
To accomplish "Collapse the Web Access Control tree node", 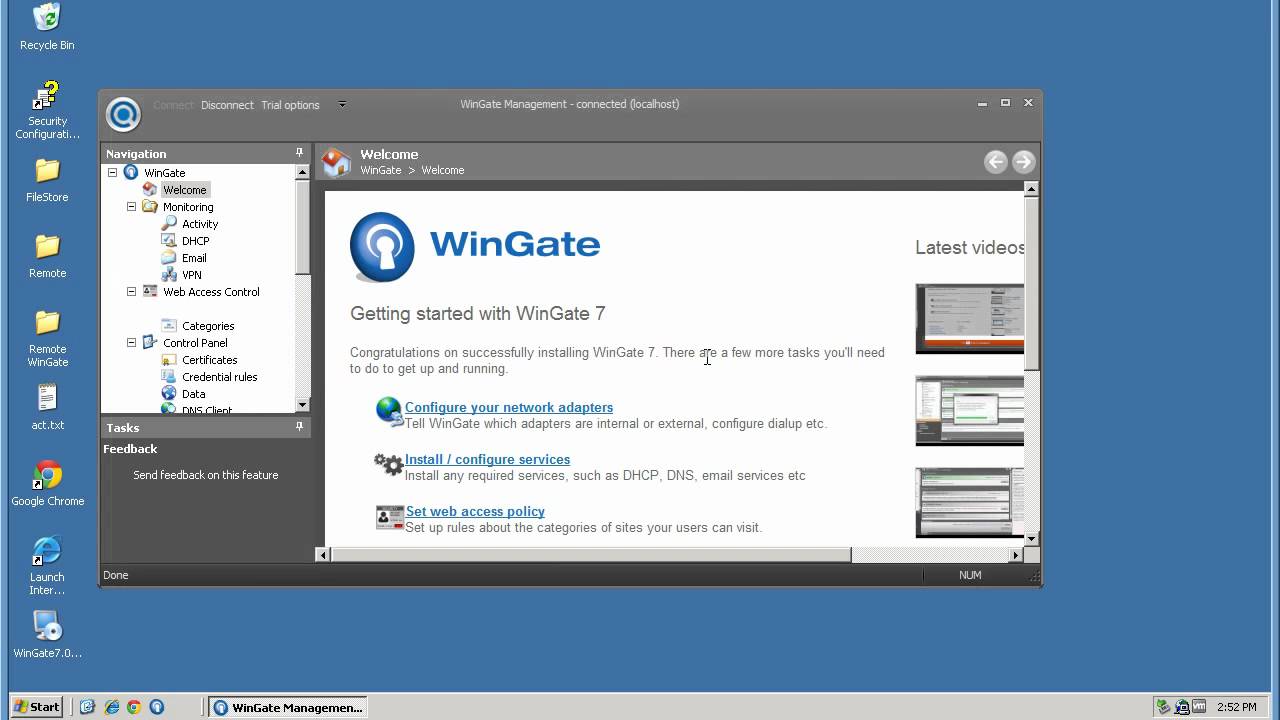I will click(131, 292).
